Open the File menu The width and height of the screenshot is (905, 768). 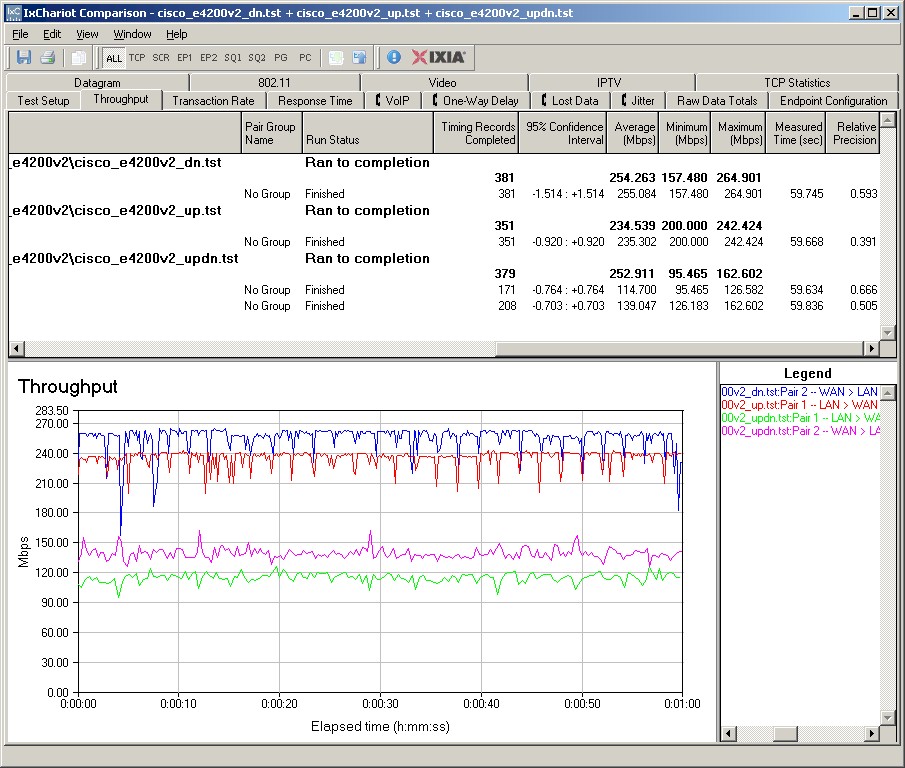20,34
